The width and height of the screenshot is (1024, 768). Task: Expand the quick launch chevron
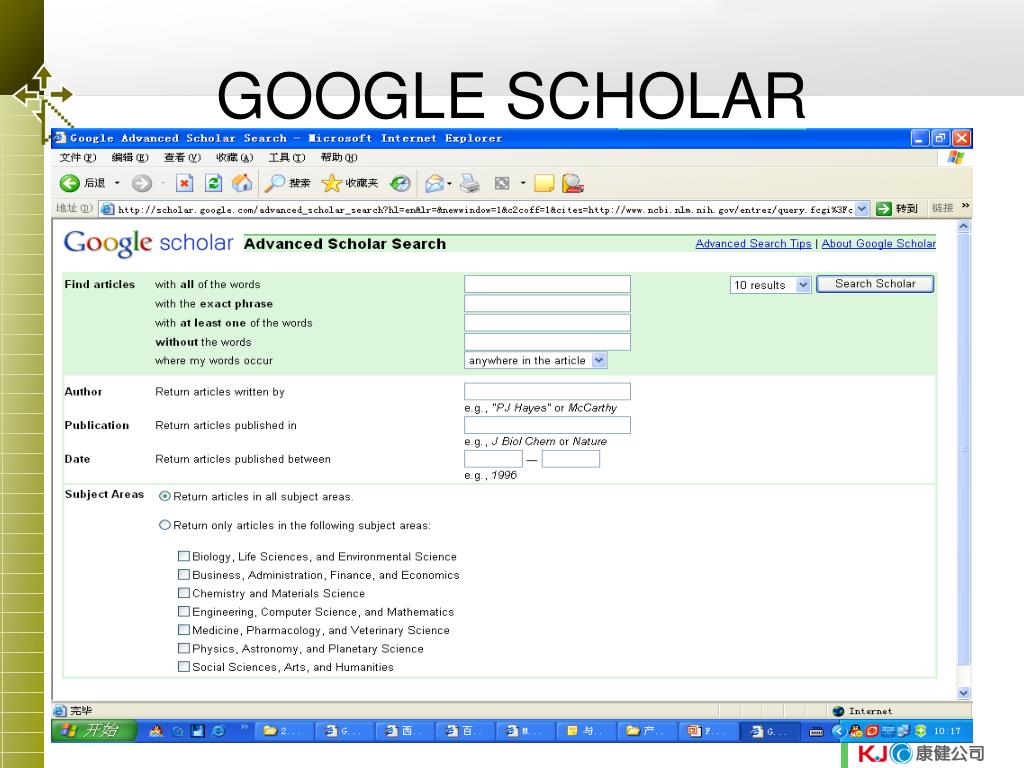tap(244, 727)
